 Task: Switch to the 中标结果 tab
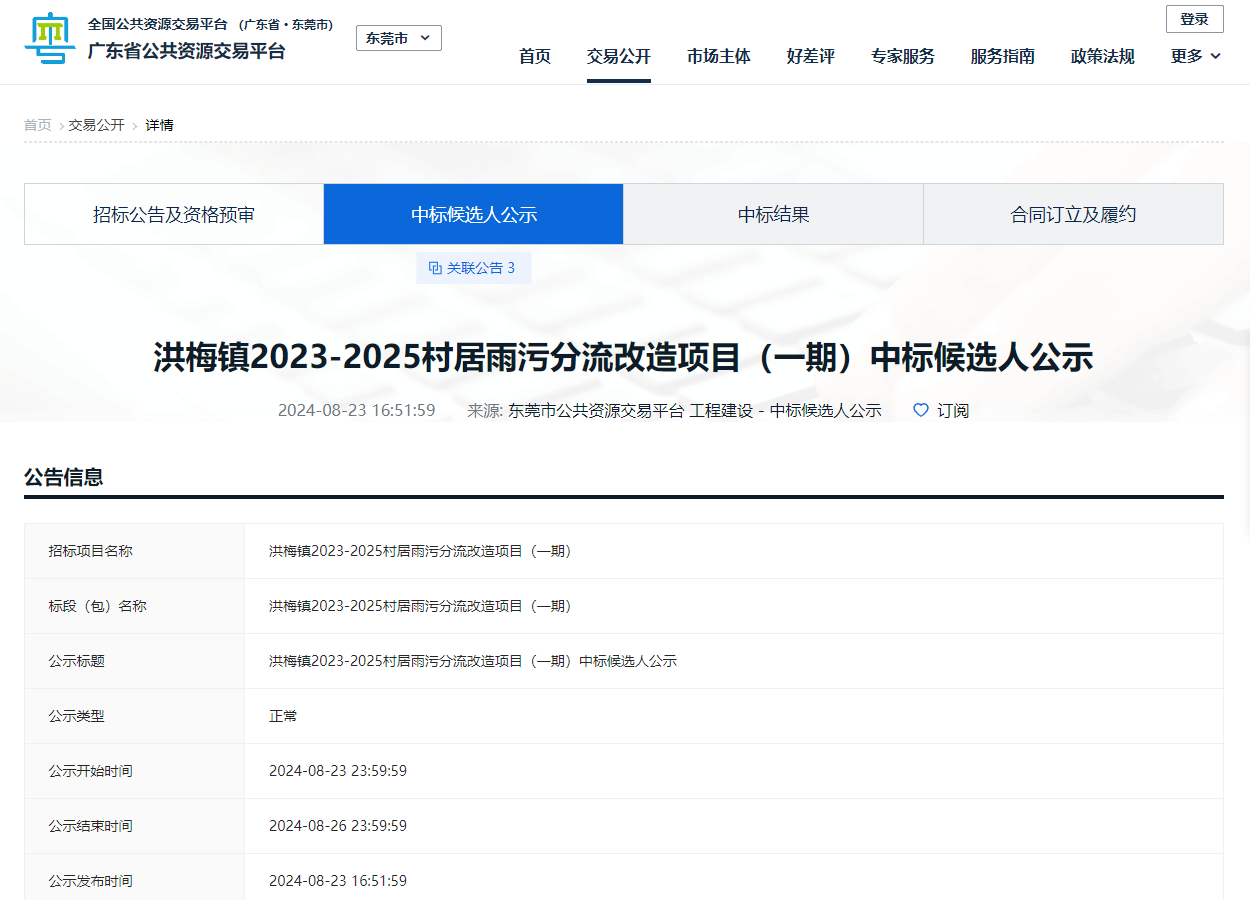pos(772,213)
